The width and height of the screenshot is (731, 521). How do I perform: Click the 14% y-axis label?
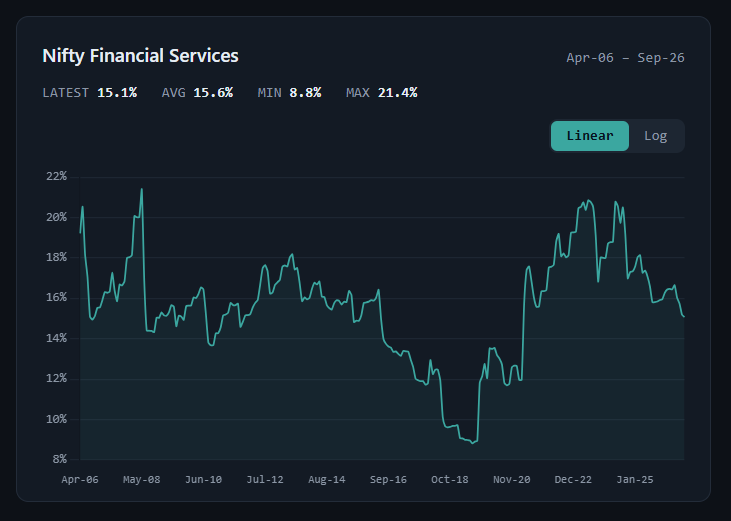tap(56, 338)
